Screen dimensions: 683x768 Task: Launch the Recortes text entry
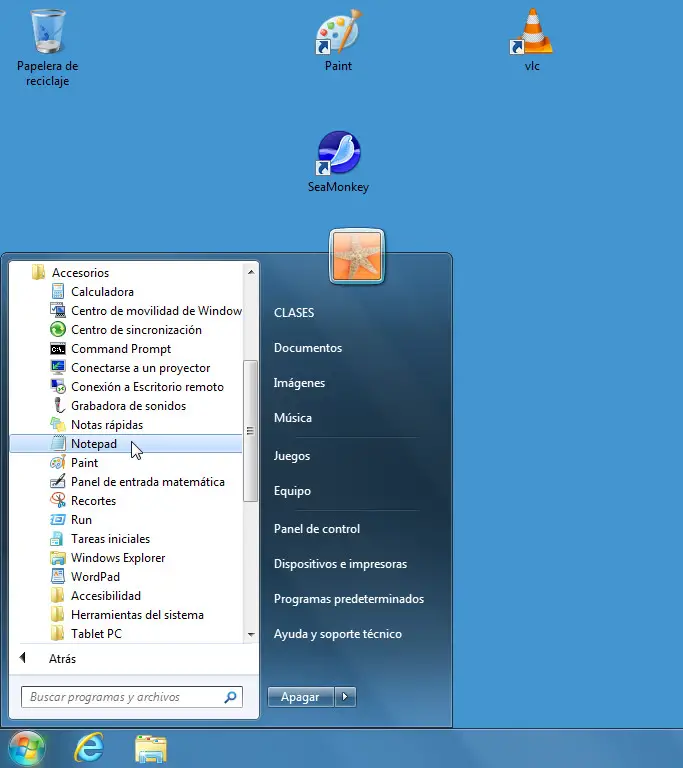(x=94, y=501)
